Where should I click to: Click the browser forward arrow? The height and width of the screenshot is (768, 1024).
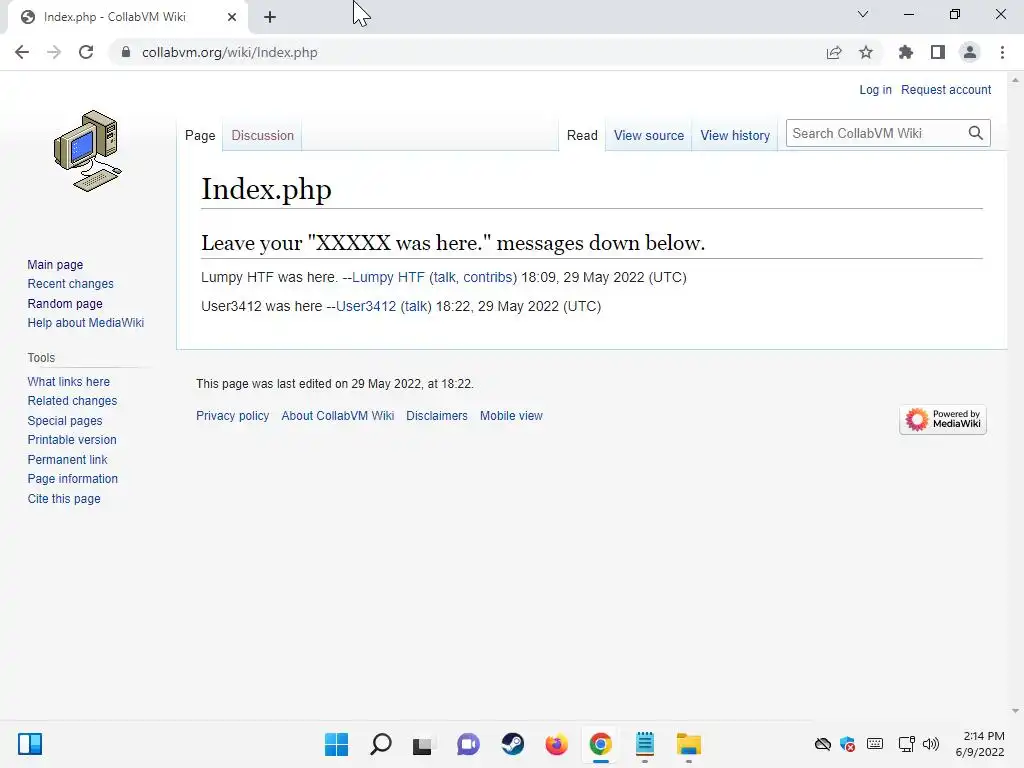pyautogui.click(x=54, y=52)
